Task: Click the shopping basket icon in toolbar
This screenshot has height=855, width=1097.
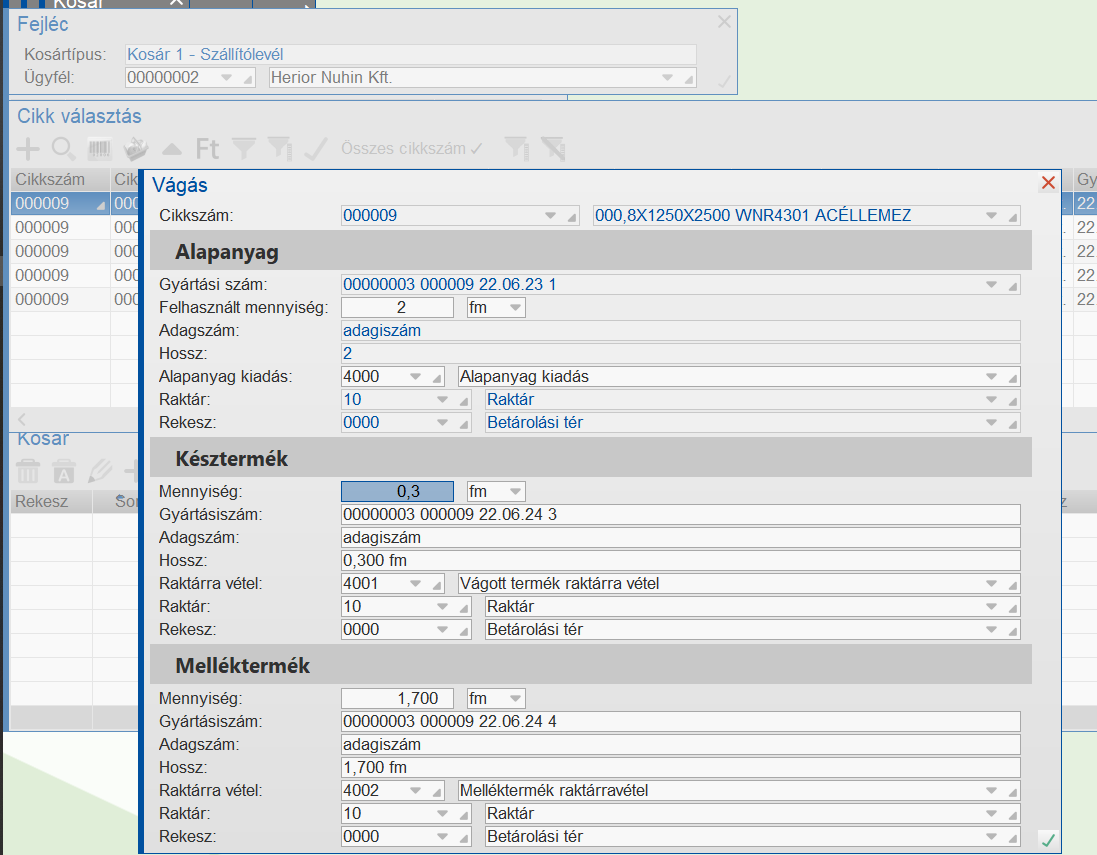Action: pos(135,149)
